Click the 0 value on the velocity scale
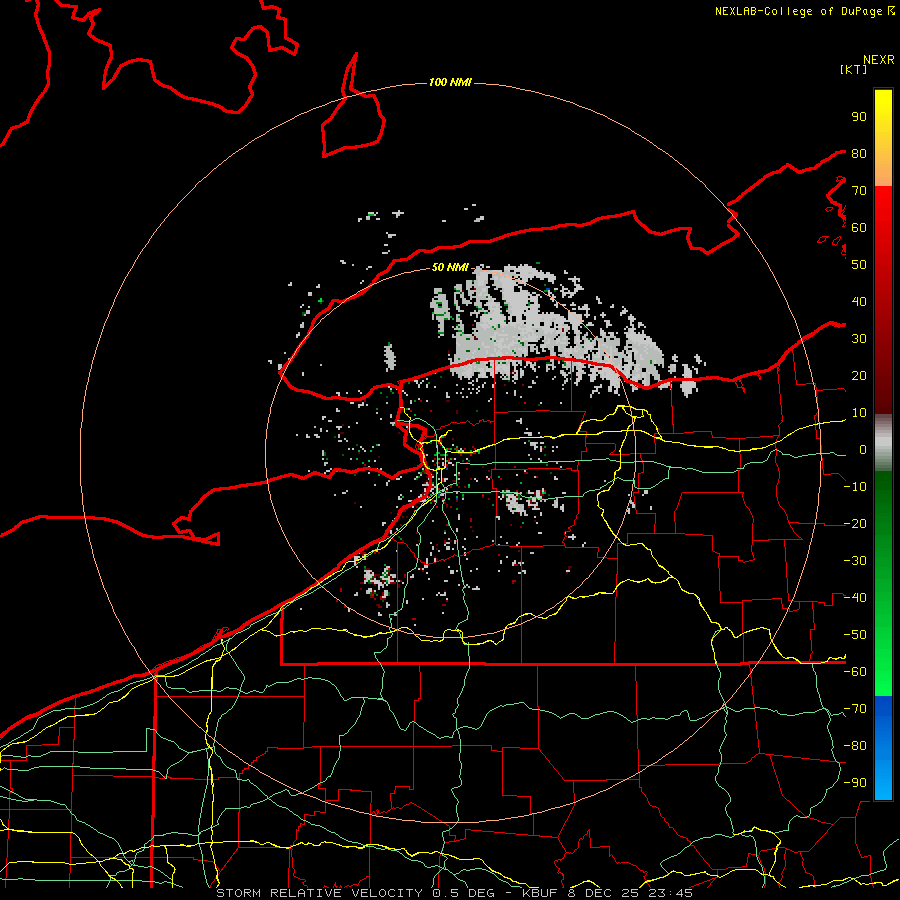Screen dimensions: 900x900 863,450
